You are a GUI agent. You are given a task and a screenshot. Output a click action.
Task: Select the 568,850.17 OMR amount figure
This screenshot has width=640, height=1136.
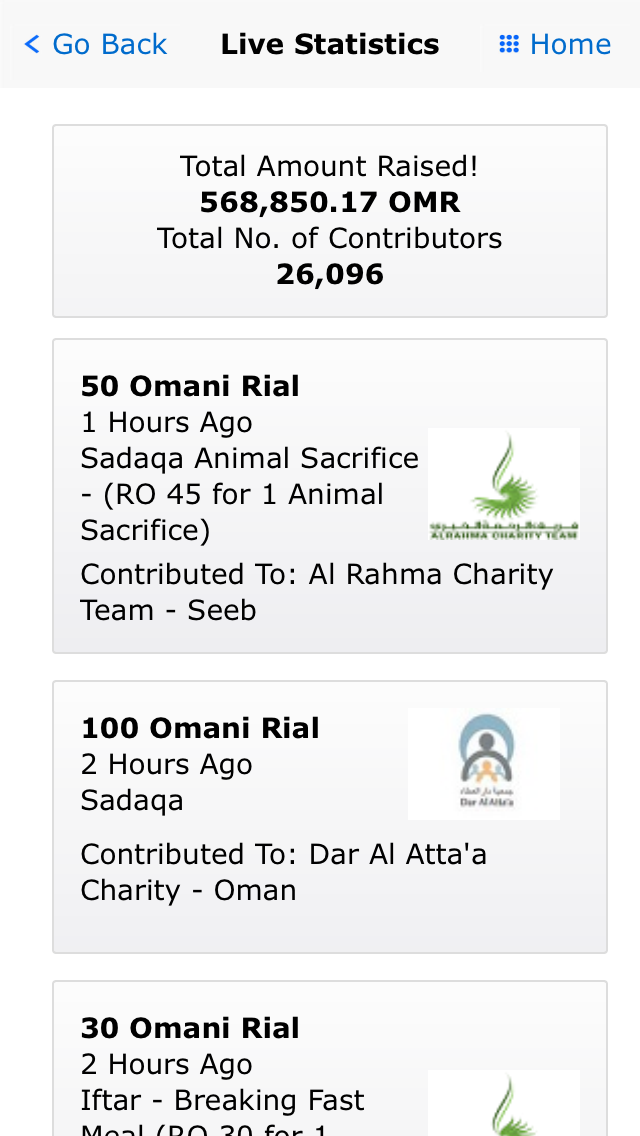coord(330,202)
